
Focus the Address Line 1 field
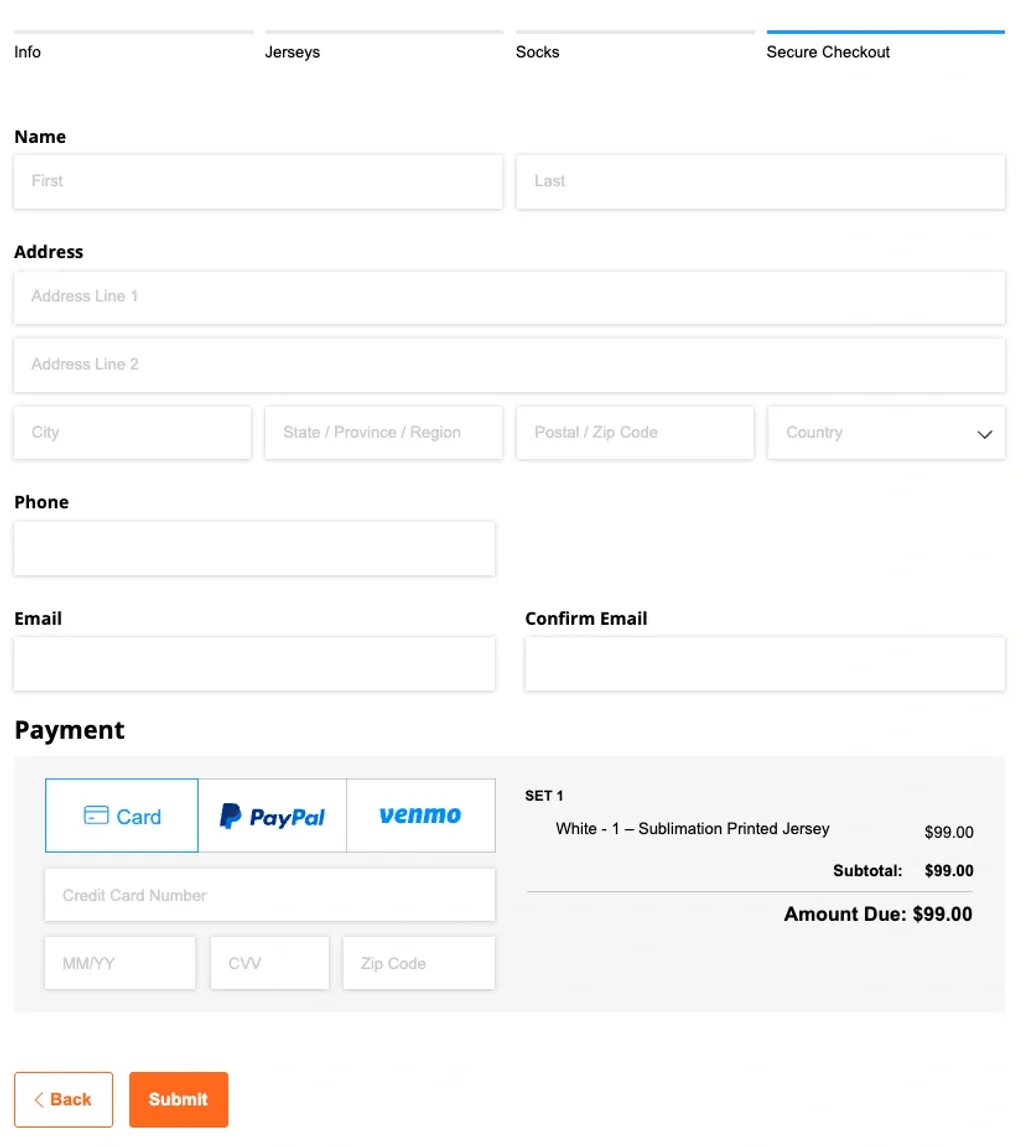pyautogui.click(x=509, y=297)
